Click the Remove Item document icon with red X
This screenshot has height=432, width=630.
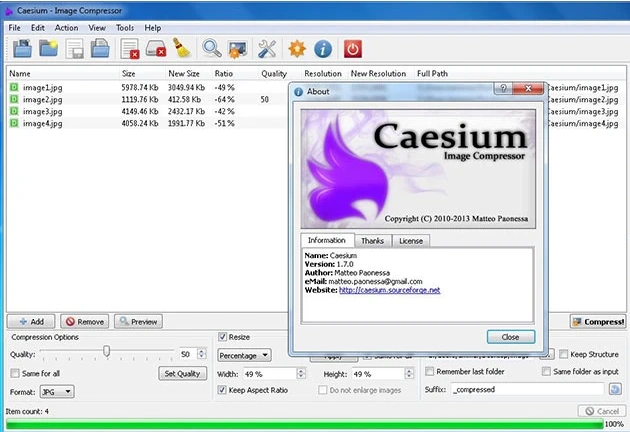(130, 49)
